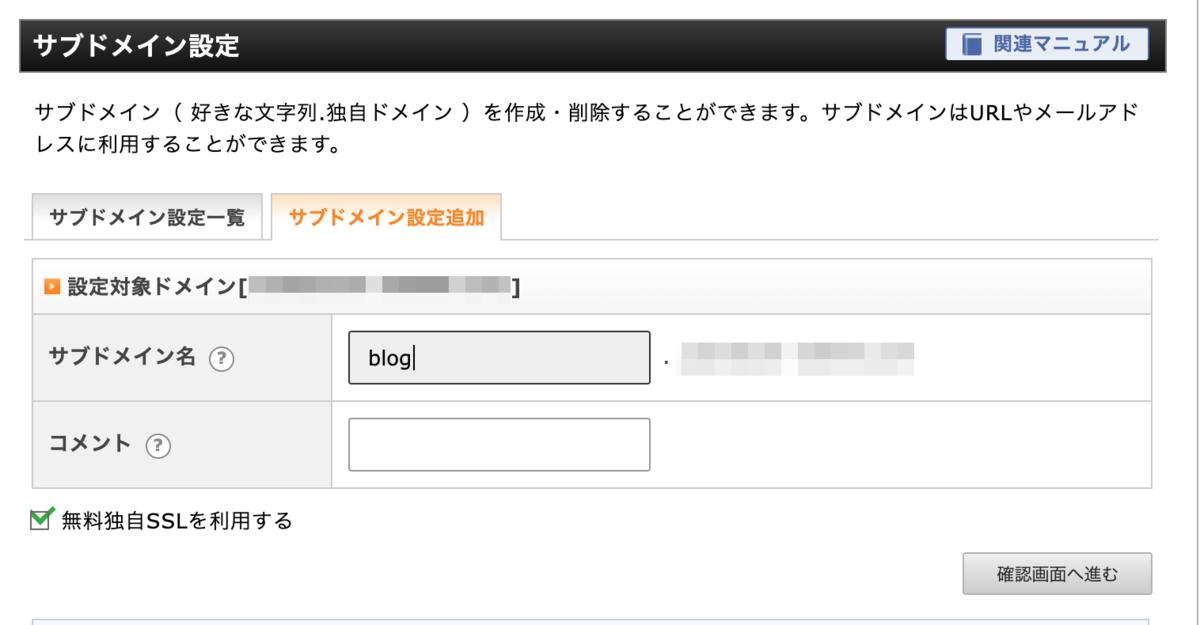The height and width of the screenshot is (625, 1200).
Task: Click the 関連マニュアル button
Action: (x=1047, y=43)
